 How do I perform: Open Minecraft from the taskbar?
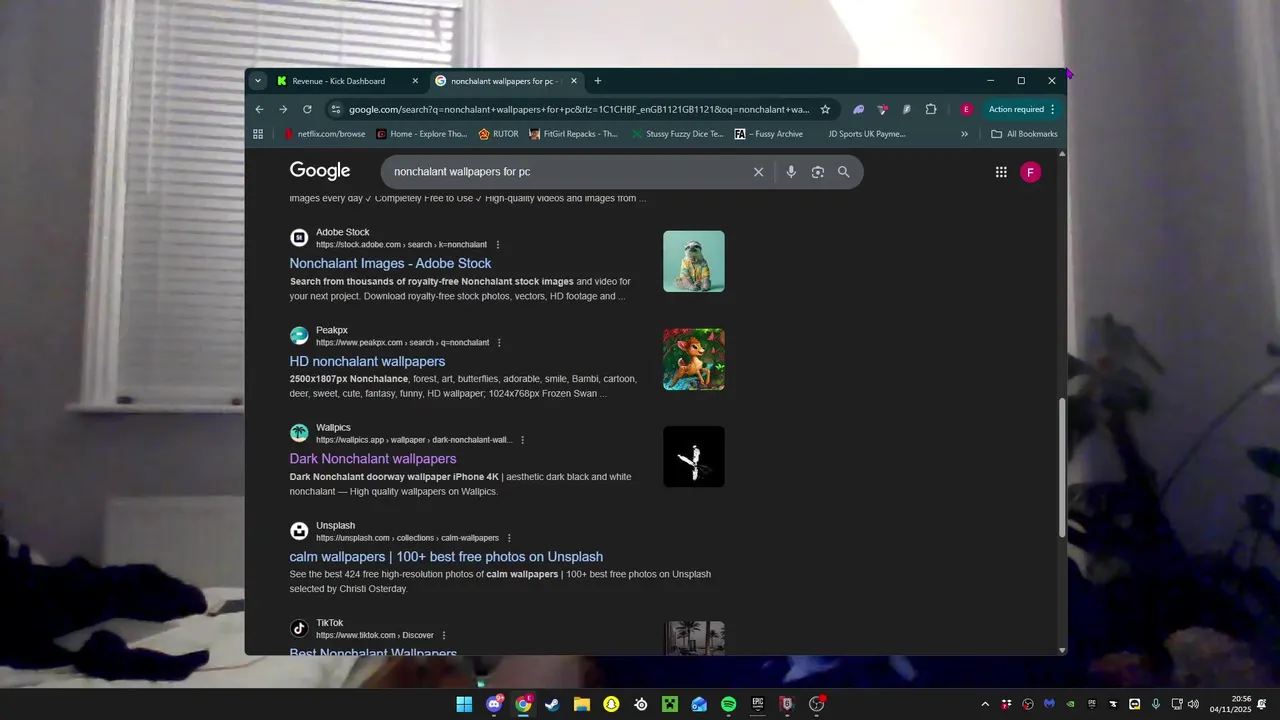[x=670, y=704]
